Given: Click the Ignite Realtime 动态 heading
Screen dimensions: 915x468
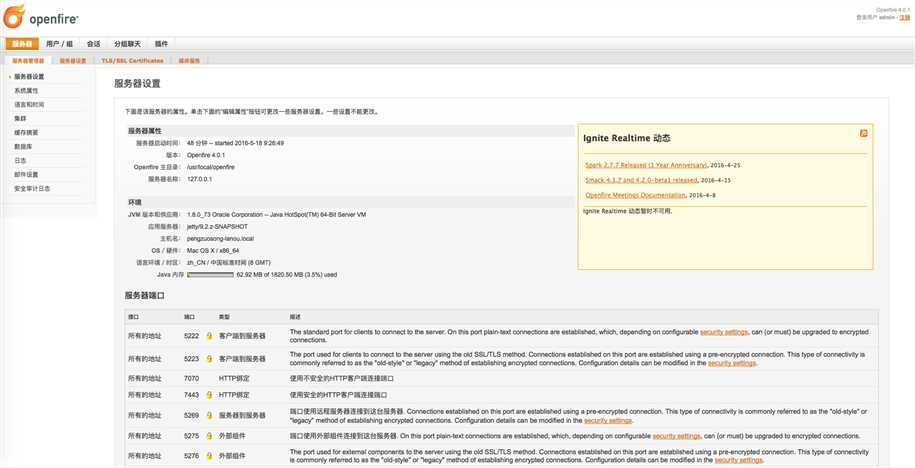Looking at the screenshot, I should pos(627,138).
